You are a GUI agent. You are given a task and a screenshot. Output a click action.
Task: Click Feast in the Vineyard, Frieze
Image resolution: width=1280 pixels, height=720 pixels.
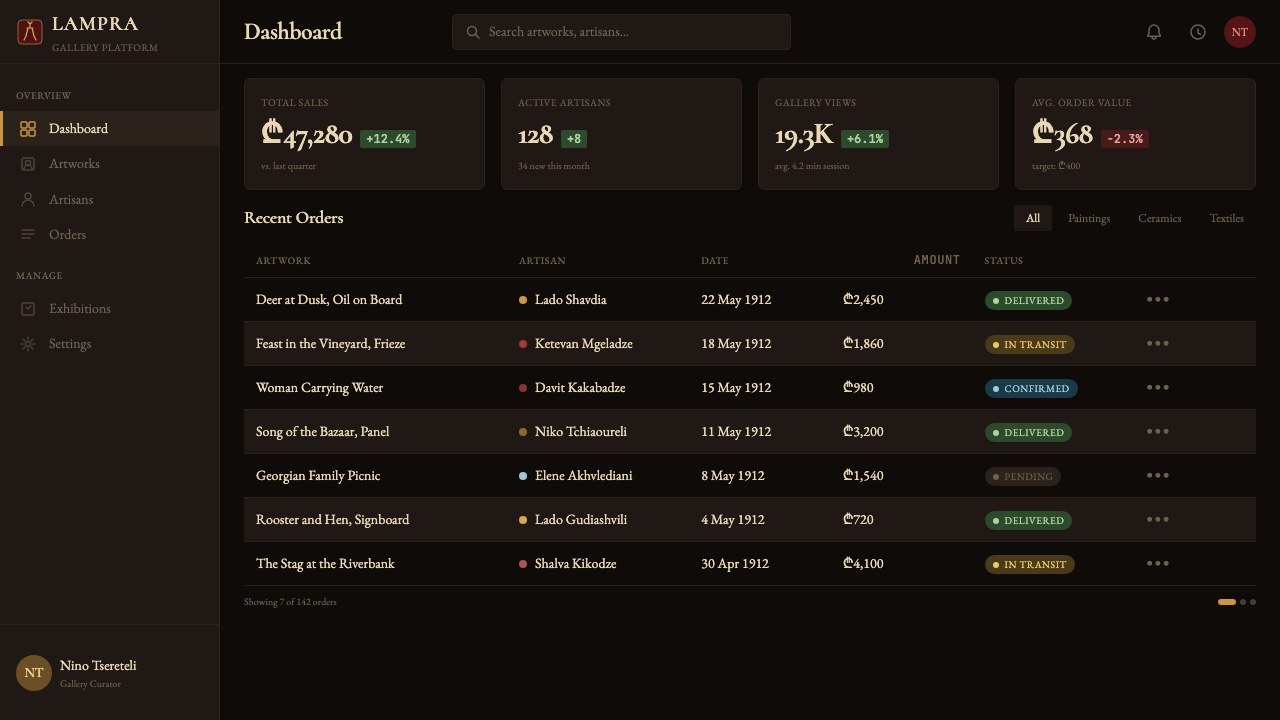point(331,344)
